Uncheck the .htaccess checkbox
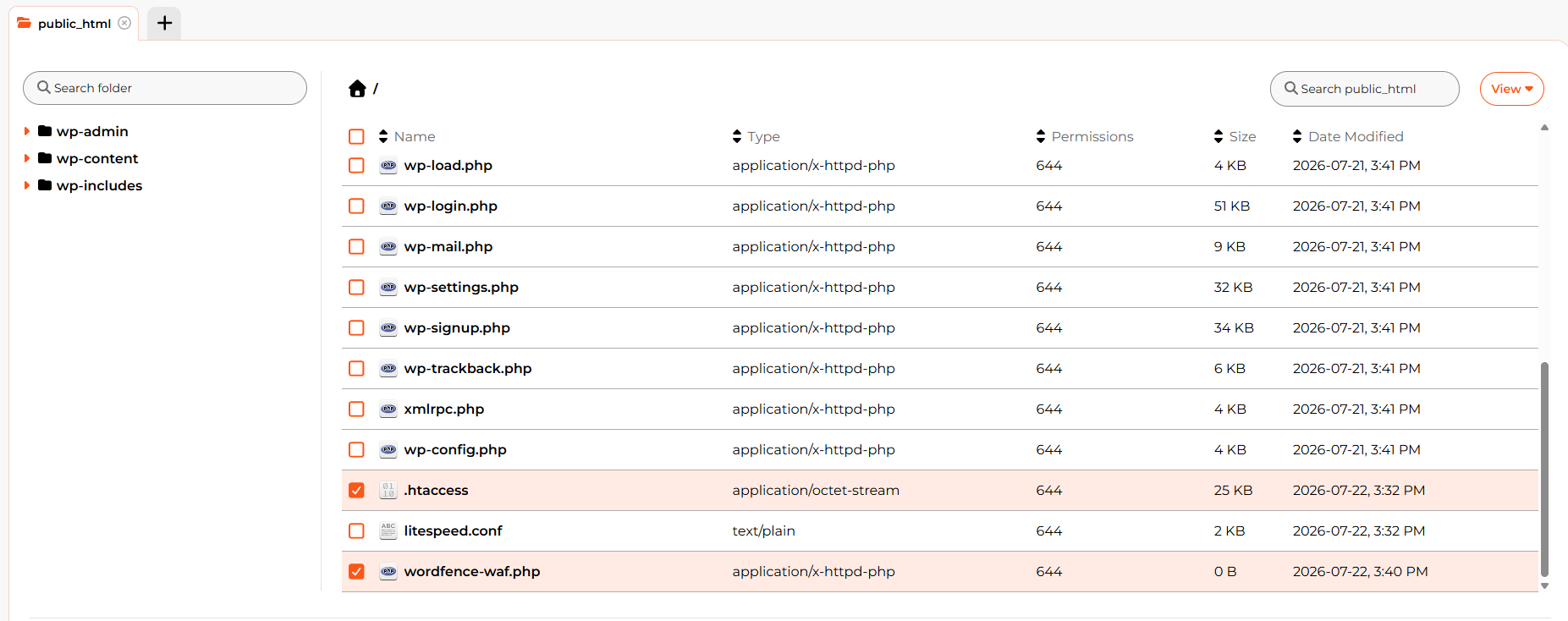 tap(356, 491)
